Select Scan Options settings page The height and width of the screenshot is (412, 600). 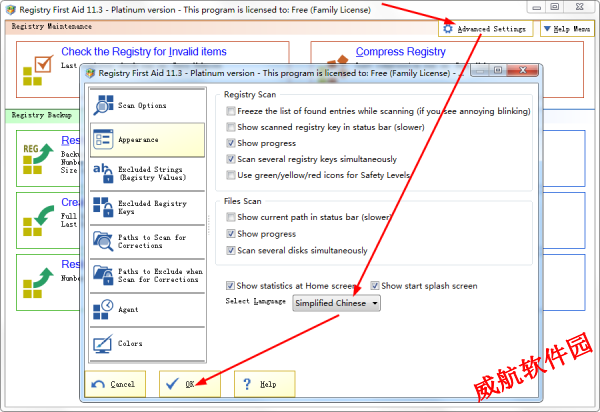147,105
